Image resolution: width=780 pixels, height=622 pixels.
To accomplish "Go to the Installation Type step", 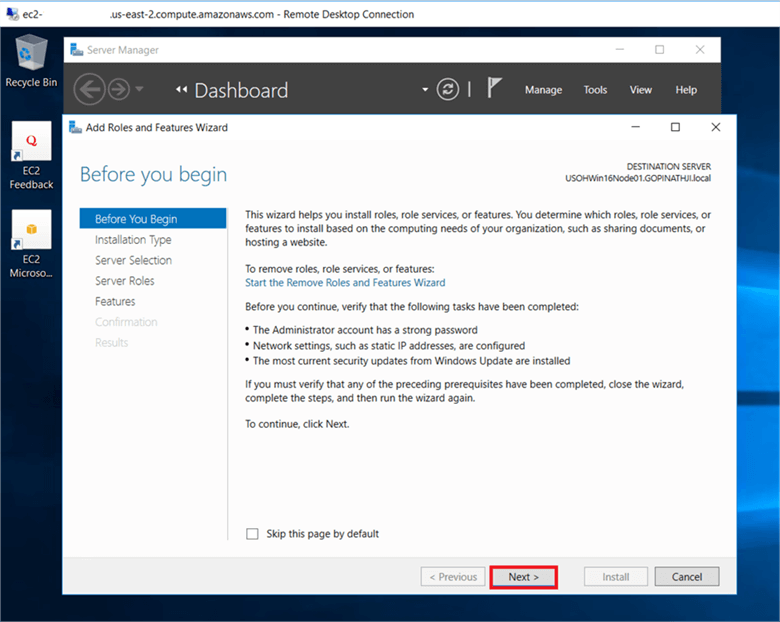I will (133, 240).
